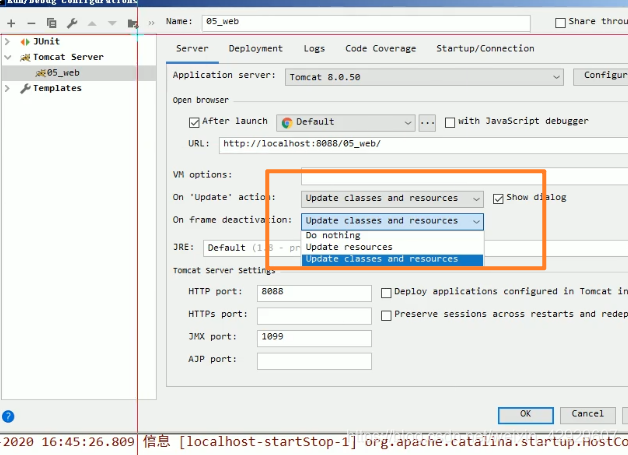This screenshot has width=628, height=455.
Task: Switch to the Server tab
Action: [192, 49]
